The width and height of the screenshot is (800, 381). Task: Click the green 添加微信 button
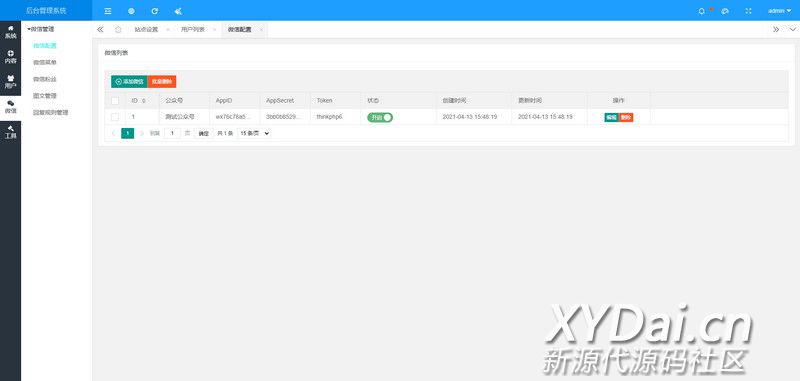(x=130, y=82)
